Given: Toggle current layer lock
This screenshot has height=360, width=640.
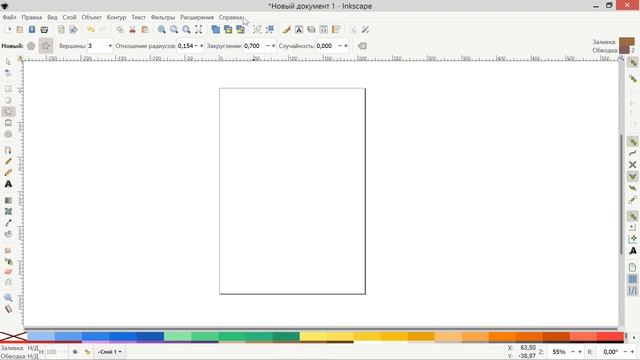Looking at the screenshot, I should pyautogui.click(x=87, y=352).
